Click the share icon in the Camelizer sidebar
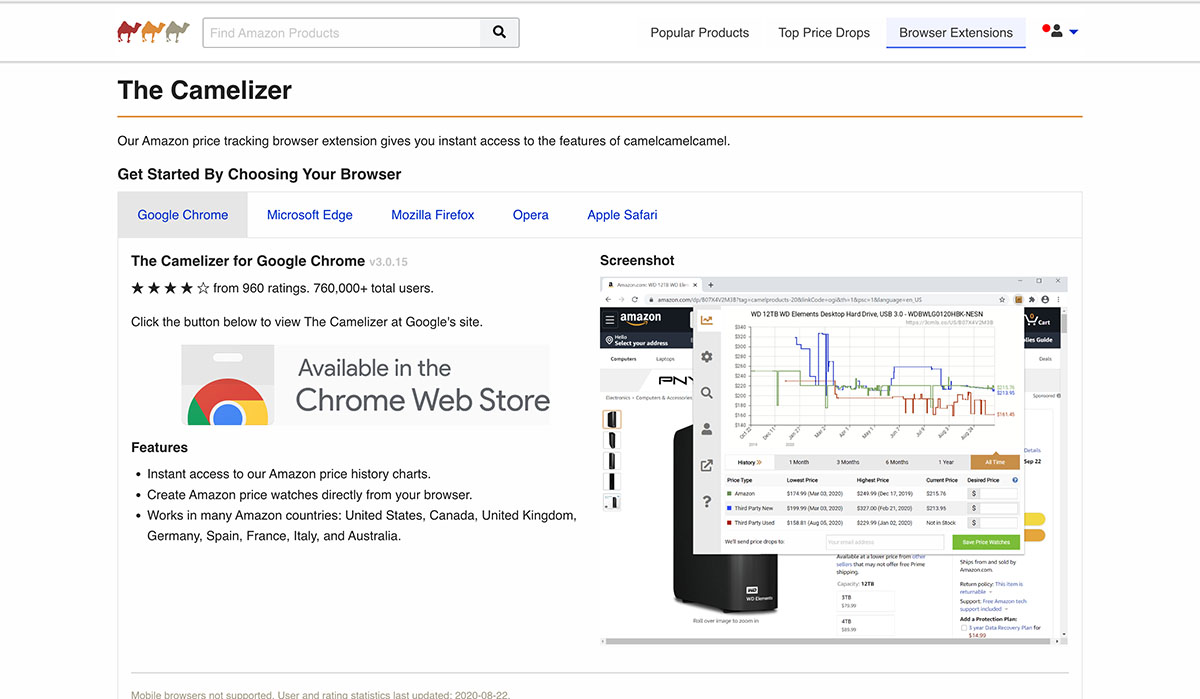 point(706,466)
